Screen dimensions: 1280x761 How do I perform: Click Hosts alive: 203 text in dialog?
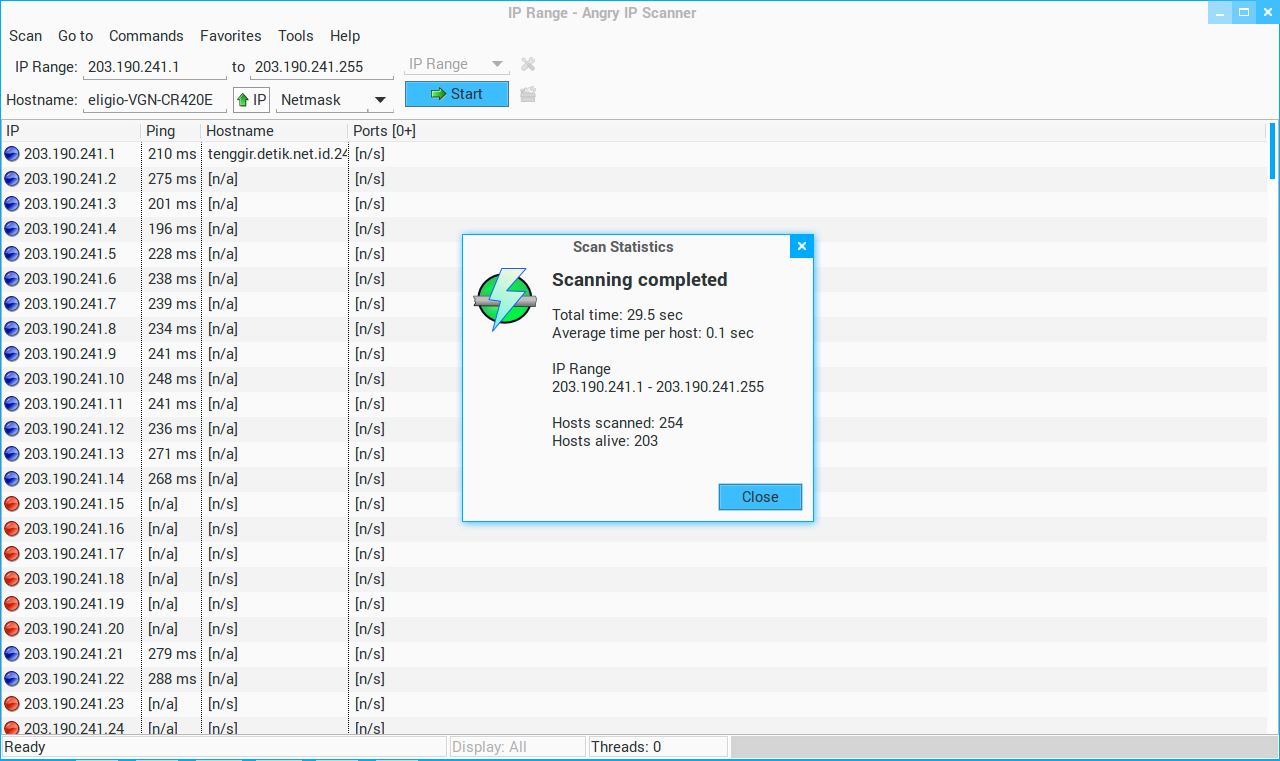pyautogui.click(x=605, y=441)
